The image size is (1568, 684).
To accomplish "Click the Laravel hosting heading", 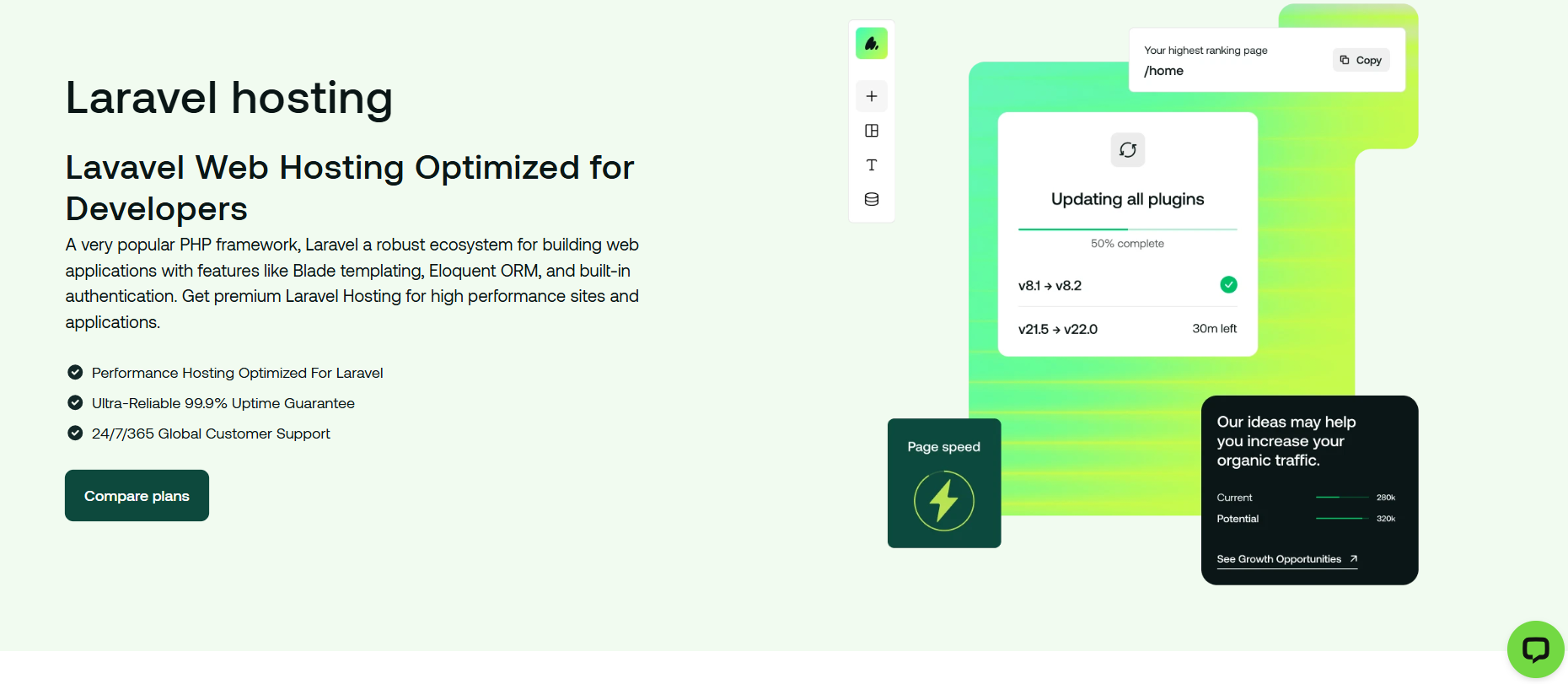I will coord(229,98).
